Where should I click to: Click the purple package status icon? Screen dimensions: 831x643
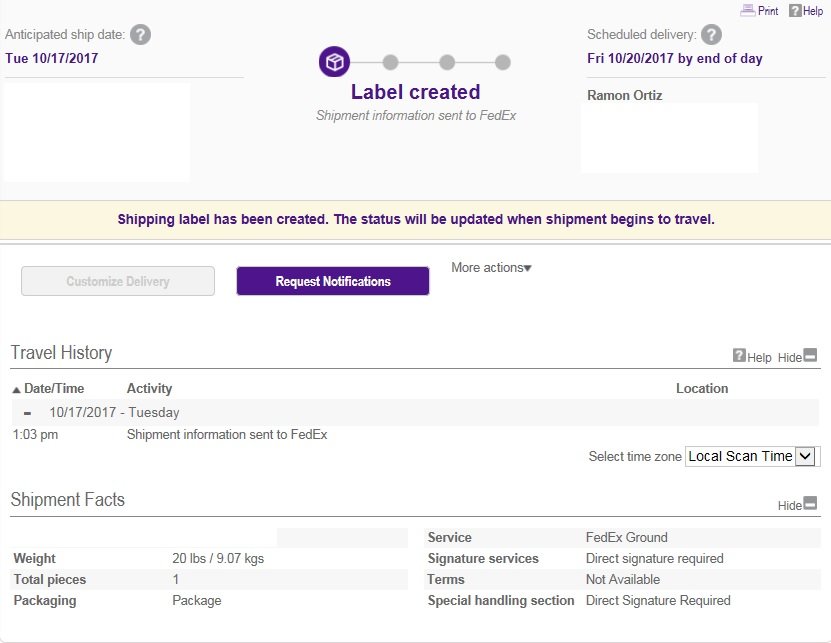point(334,62)
